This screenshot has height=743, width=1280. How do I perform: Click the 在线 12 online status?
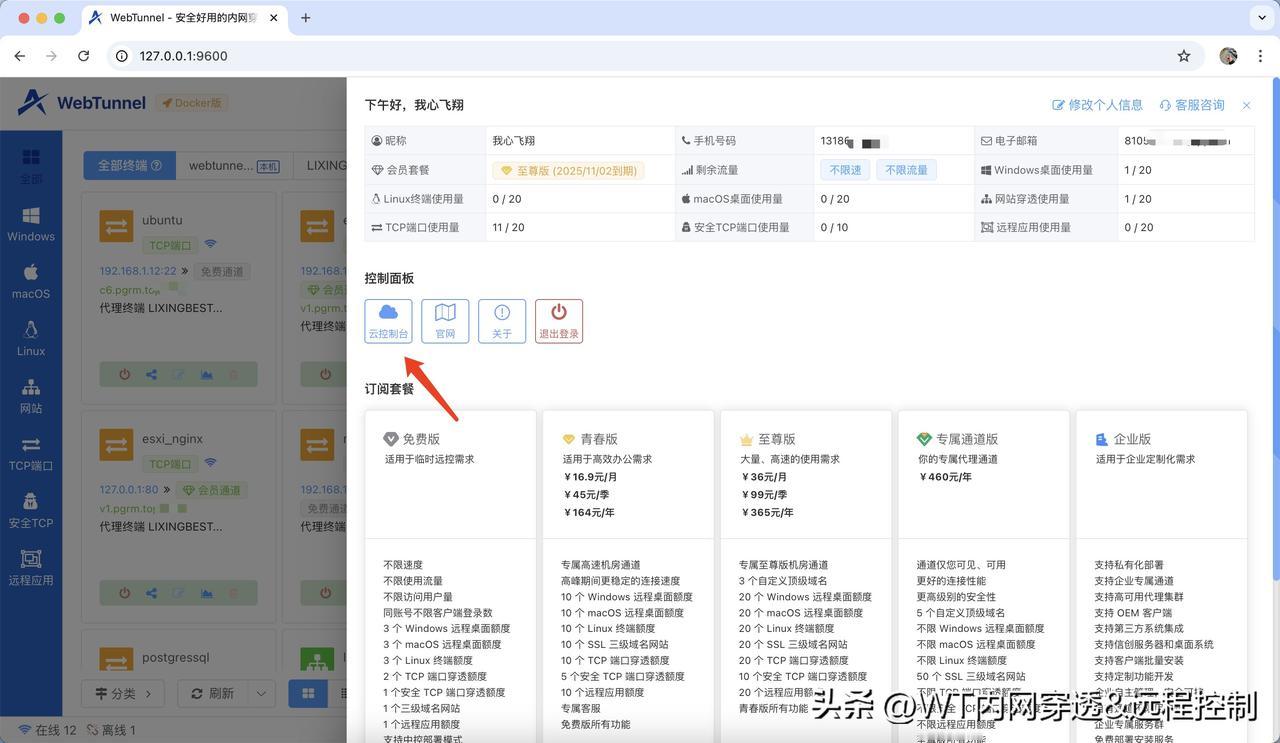point(48,731)
